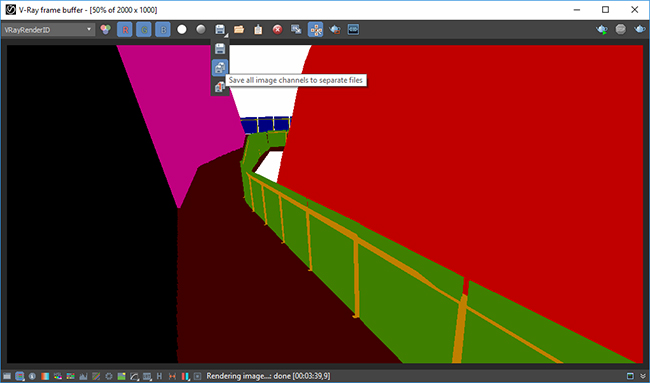Copy current image to clipboard icon
The height and width of the screenshot is (383, 650).
point(258,29)
